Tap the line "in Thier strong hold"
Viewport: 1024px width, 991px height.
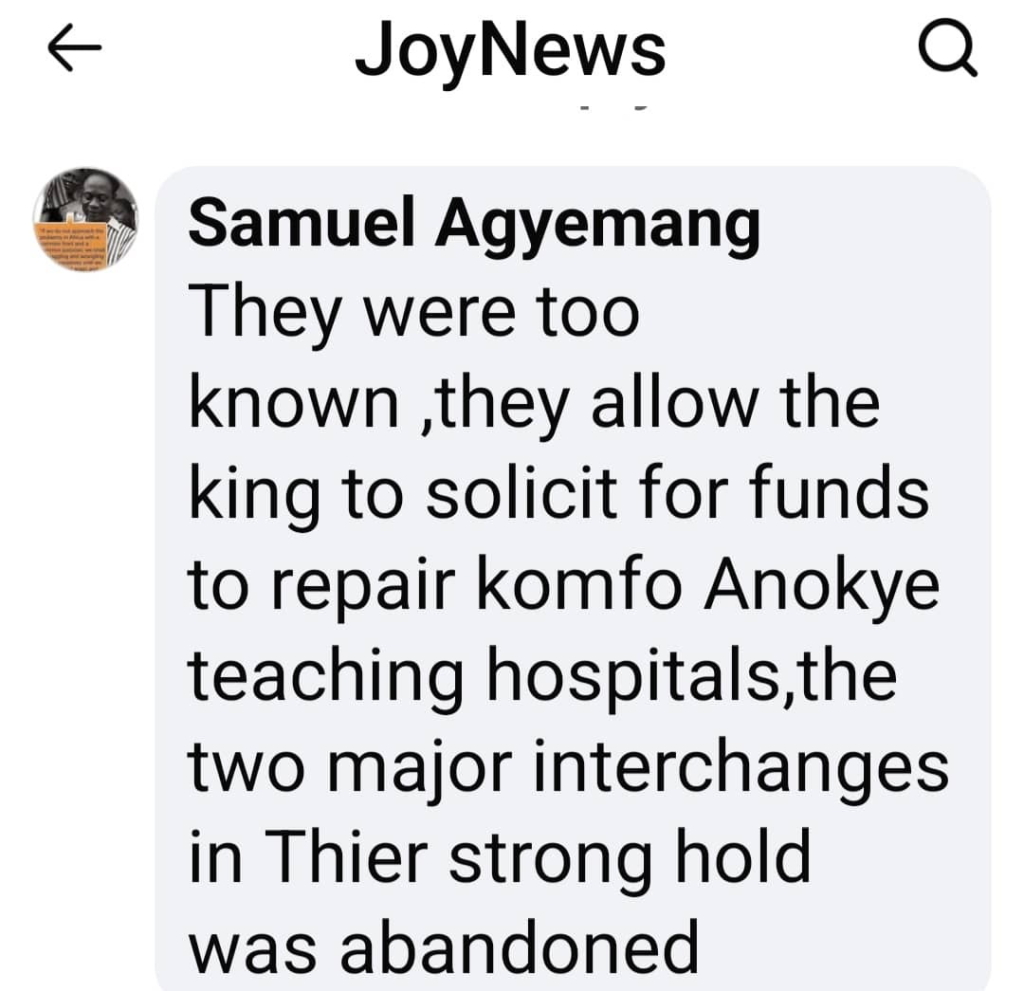500,856
